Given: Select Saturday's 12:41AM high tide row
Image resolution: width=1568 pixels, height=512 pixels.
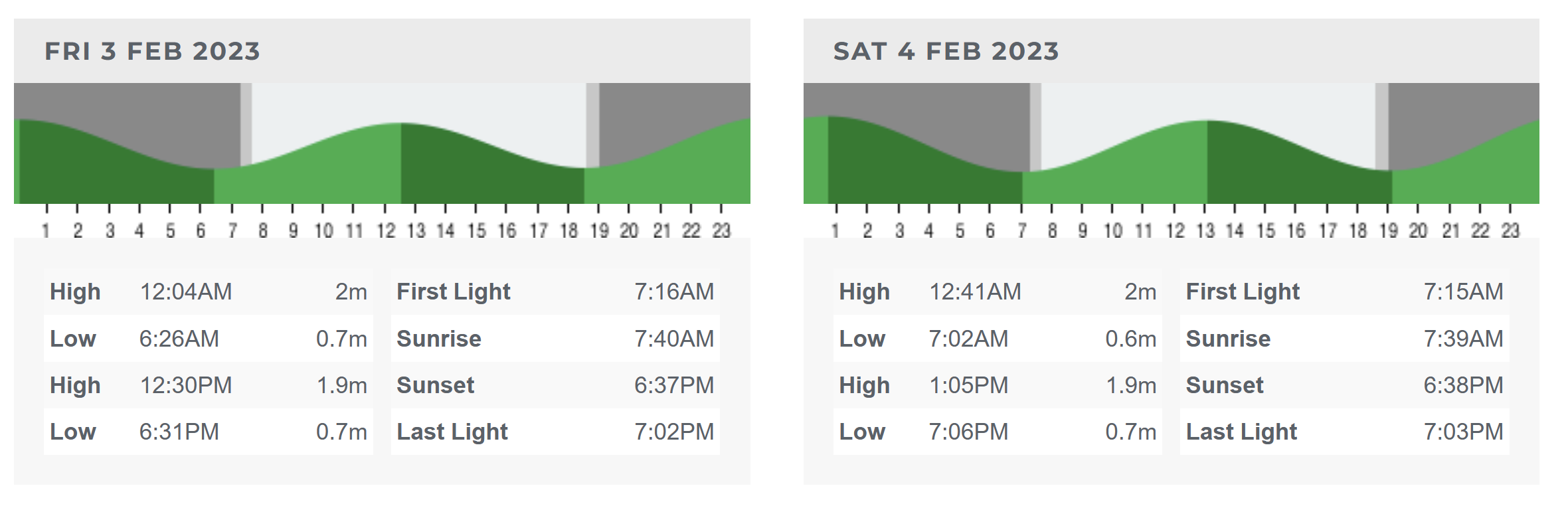Looking at the screenshot, I should (997, 292).
